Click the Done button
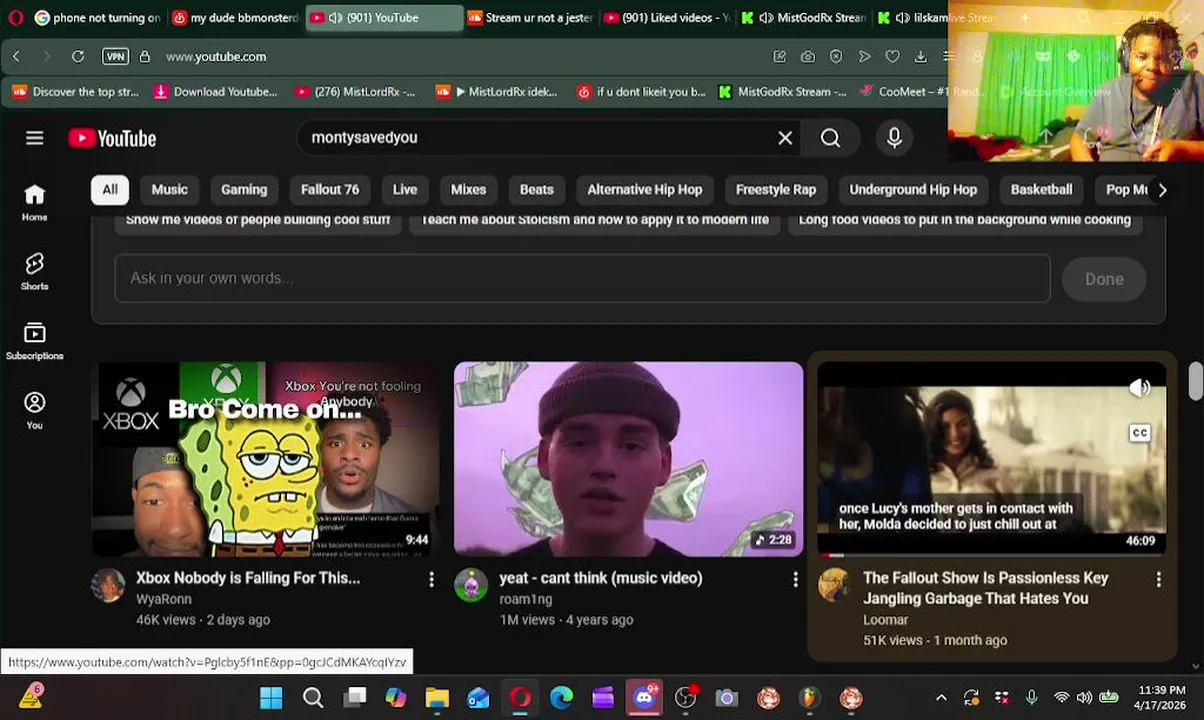Image resolution: width=1204 pixels, height=720 pixels. click(x=1104, y=279)
